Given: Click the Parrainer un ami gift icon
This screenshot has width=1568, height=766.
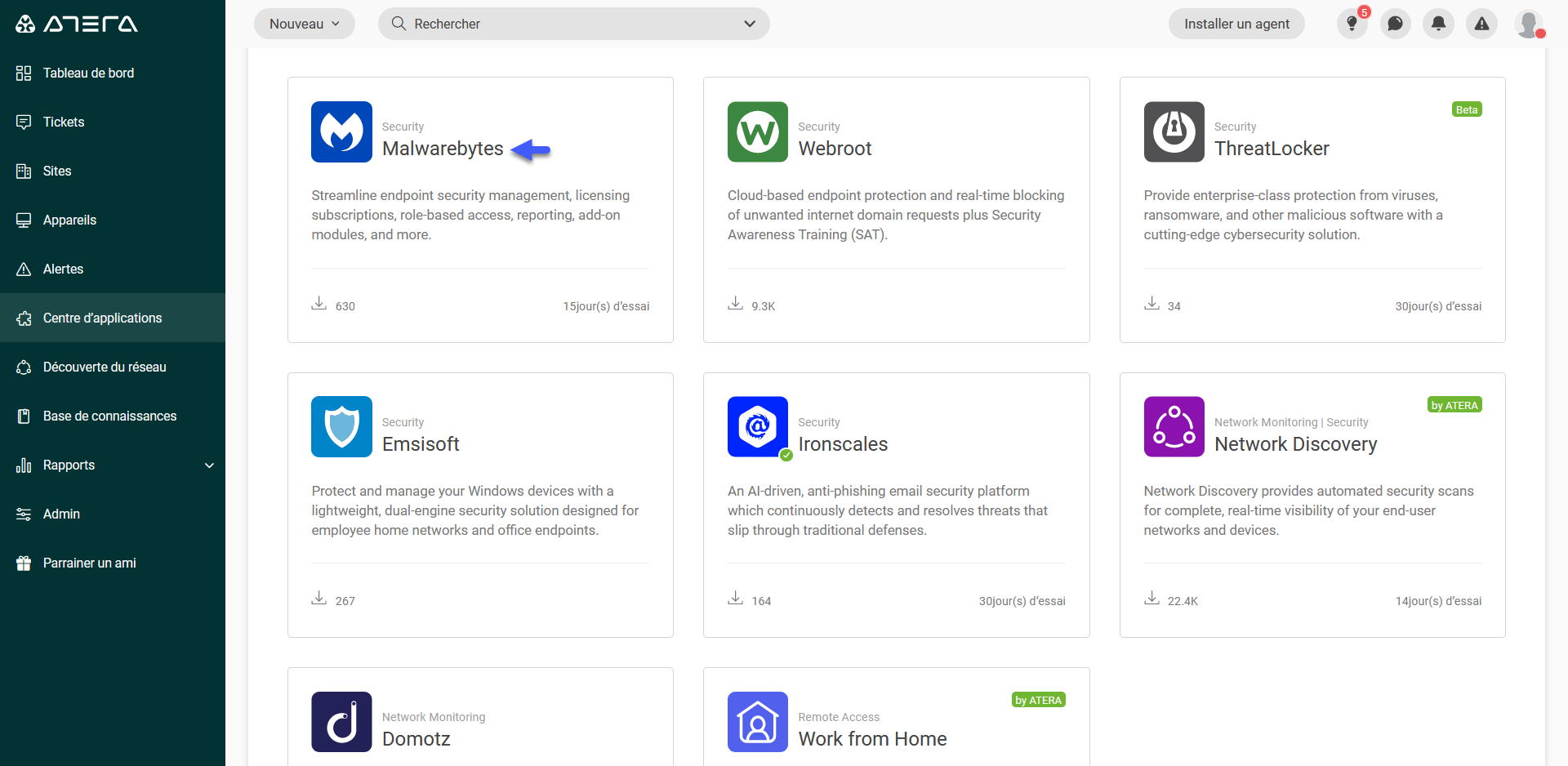Looking at the screenshot, I should (24, 563).
